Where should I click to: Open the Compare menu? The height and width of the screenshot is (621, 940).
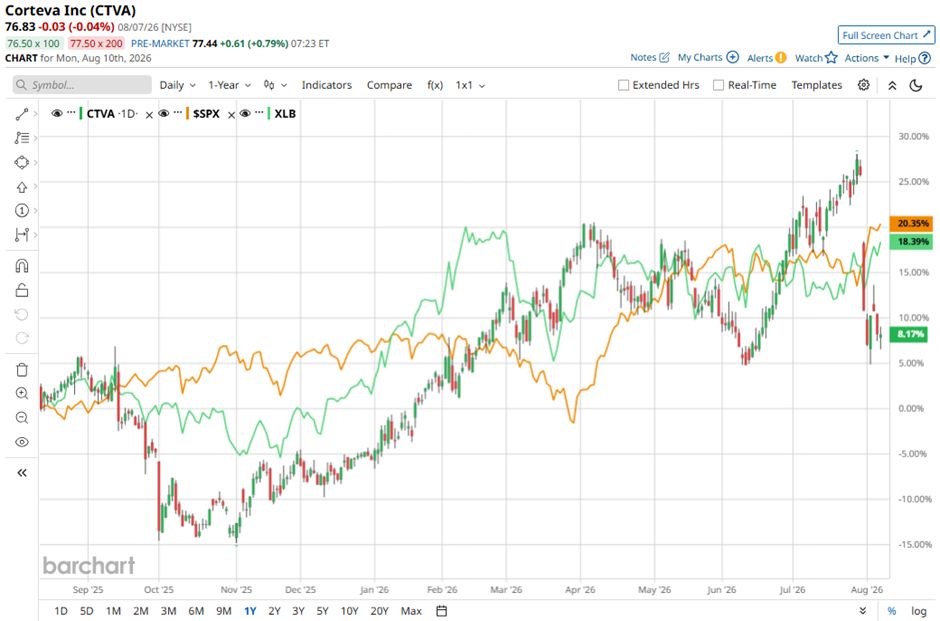point(389,85)
